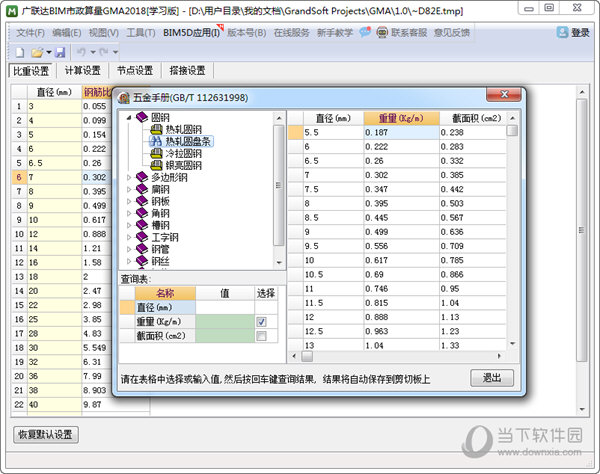Screen dimensions: 600x474
Task: Click the 工字钢 book icon
Action: [142, 237]
